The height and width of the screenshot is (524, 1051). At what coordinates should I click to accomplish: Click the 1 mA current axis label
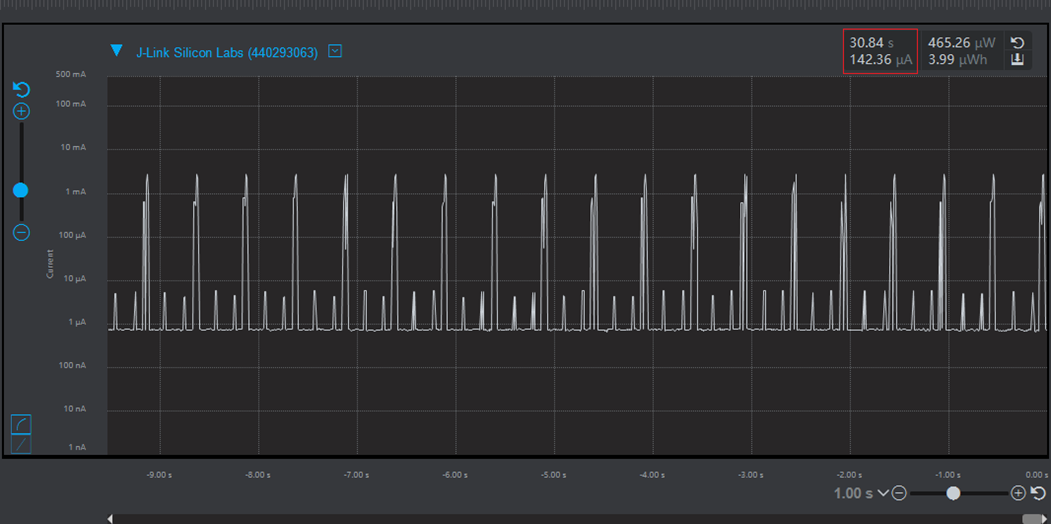coord(75,192)
